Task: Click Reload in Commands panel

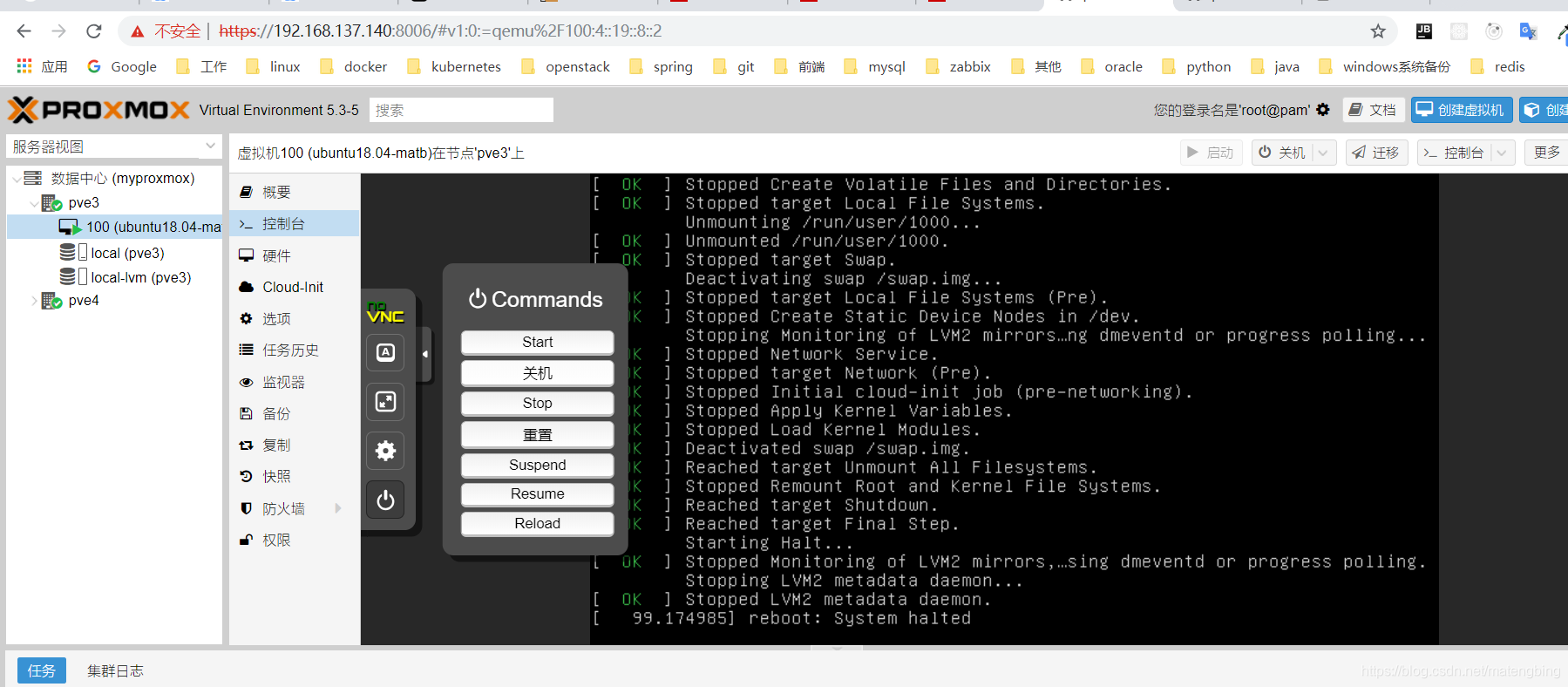Action: 537,523
